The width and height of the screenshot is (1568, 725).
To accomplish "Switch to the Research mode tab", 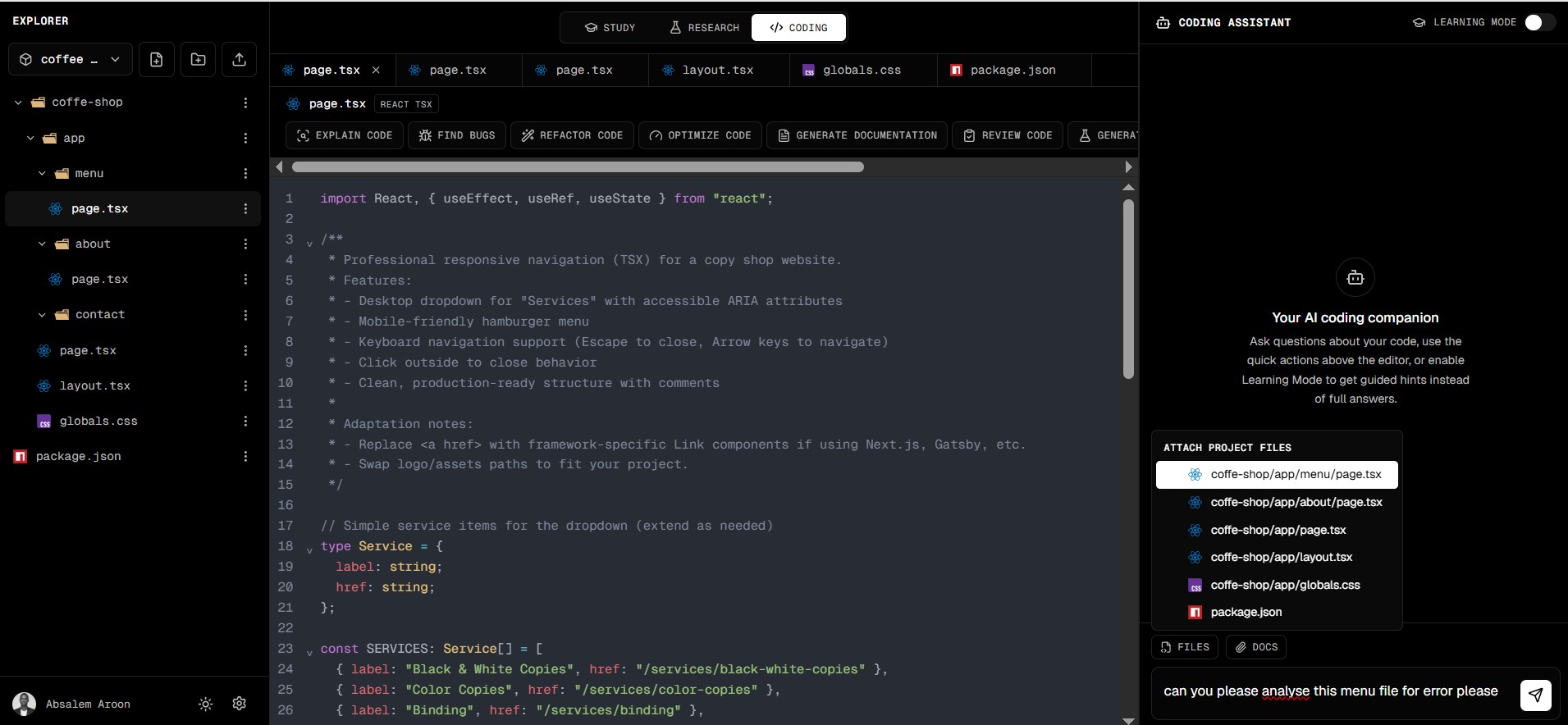I will [x=704, y=28].
